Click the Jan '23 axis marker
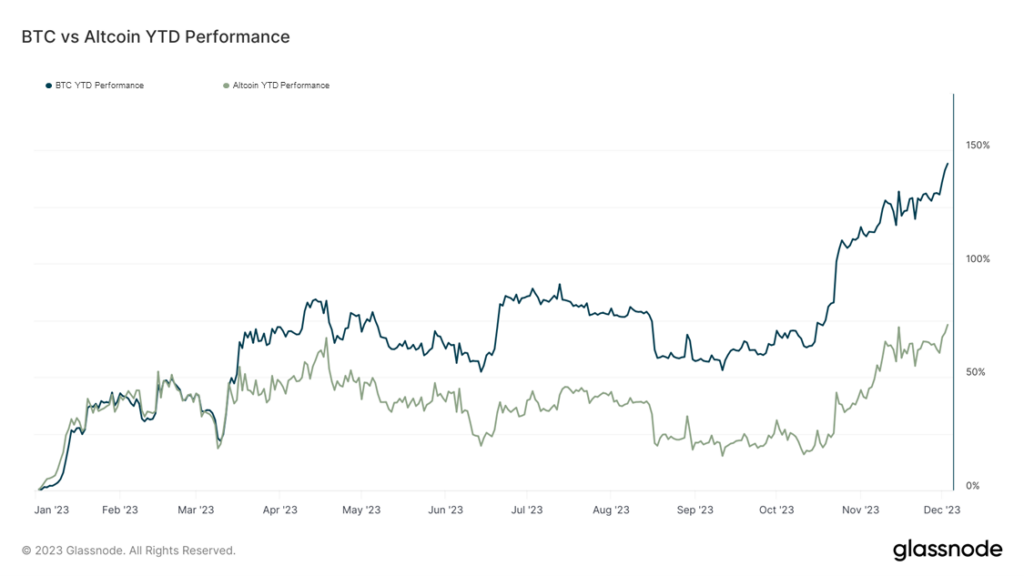The height and width of the screenshot is (576, 1024). (53, 510)
